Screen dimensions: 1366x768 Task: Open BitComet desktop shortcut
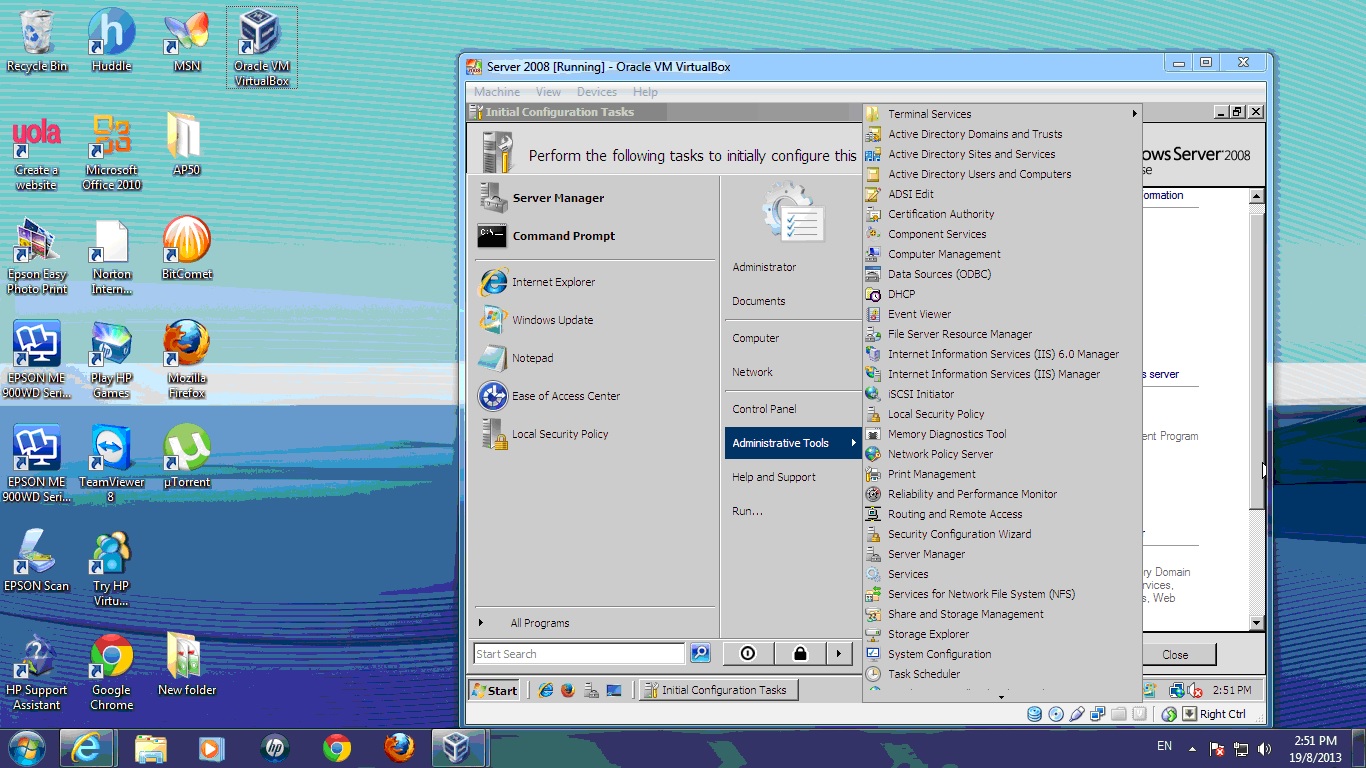click(187, 249)
